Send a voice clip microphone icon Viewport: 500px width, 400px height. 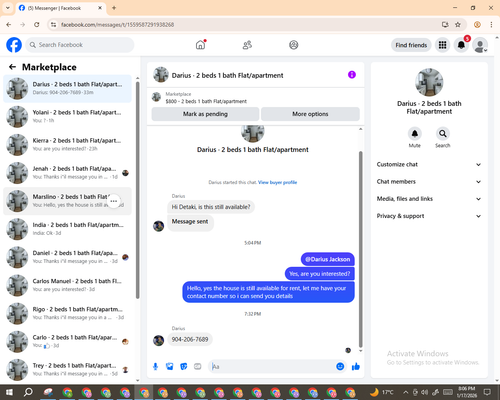[x=155, y=367]
